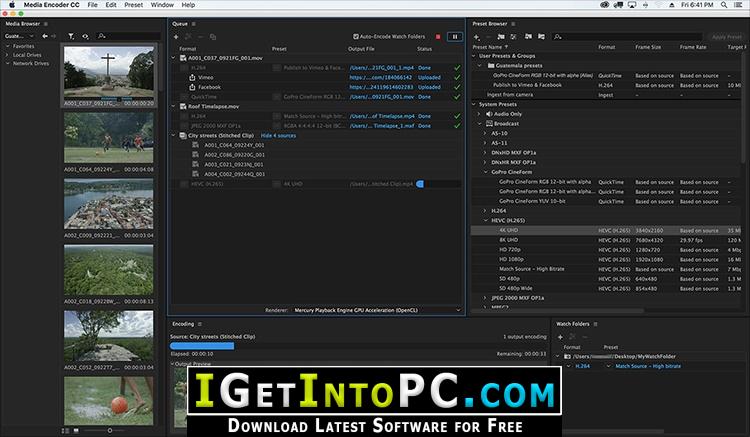Screen dimensions: 750x437
Task: Open Vimeo uploaded output link
Action: (x=381, y=77)
